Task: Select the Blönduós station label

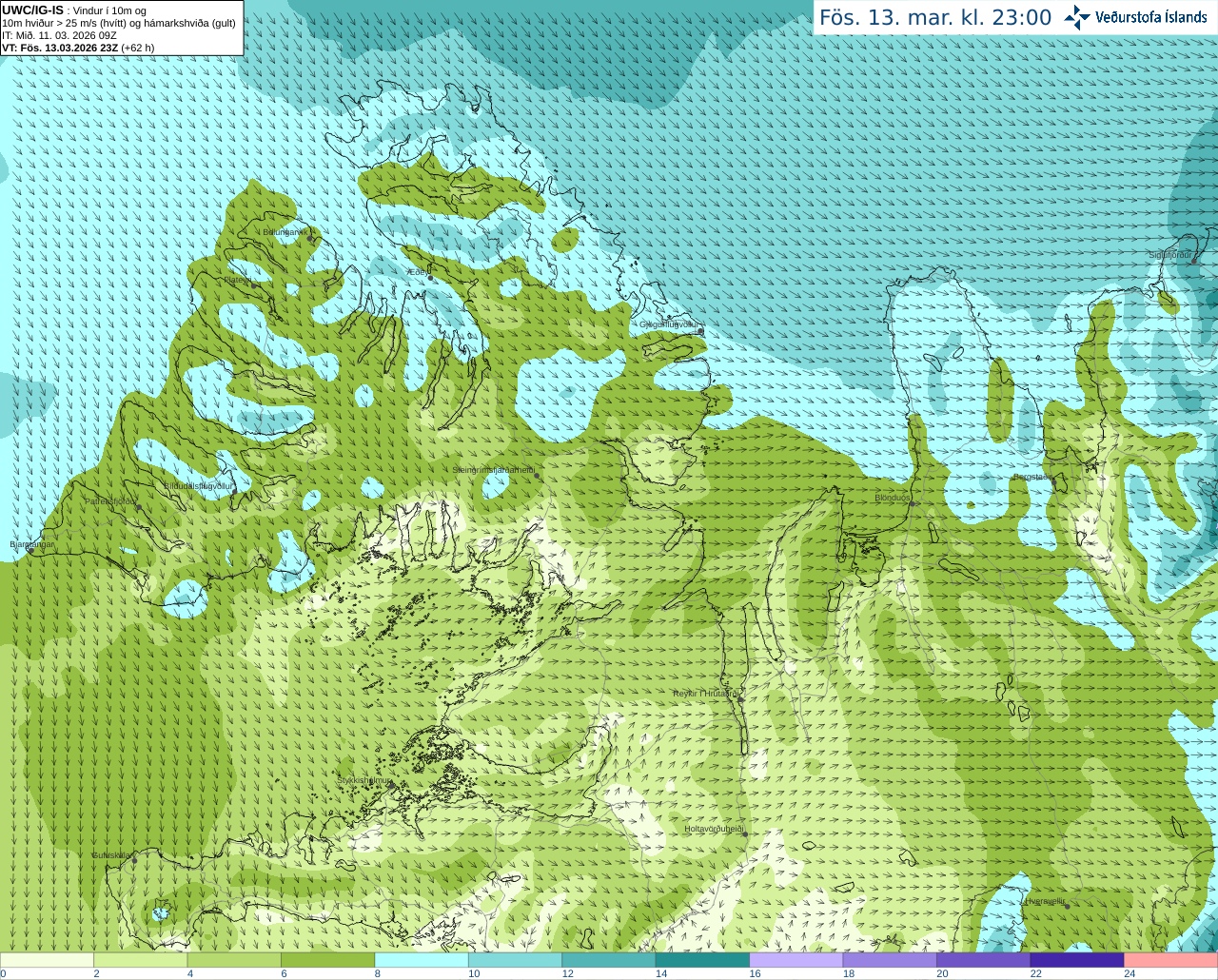Action: tap(893, 498)
